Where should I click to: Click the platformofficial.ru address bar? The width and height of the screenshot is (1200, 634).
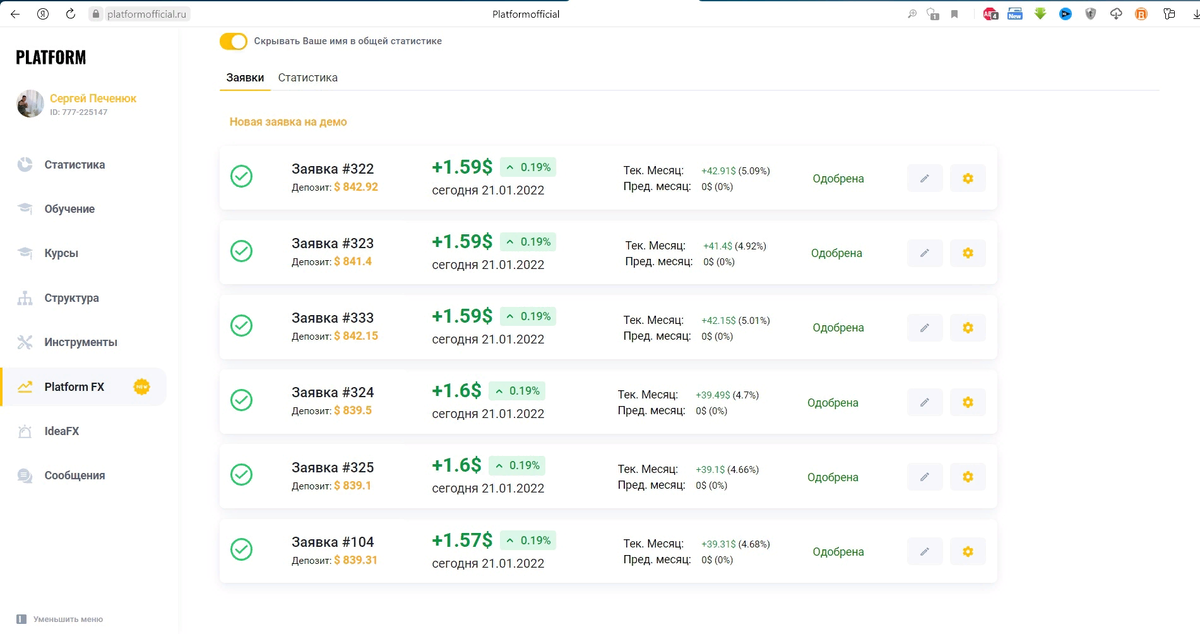[148, 14]
